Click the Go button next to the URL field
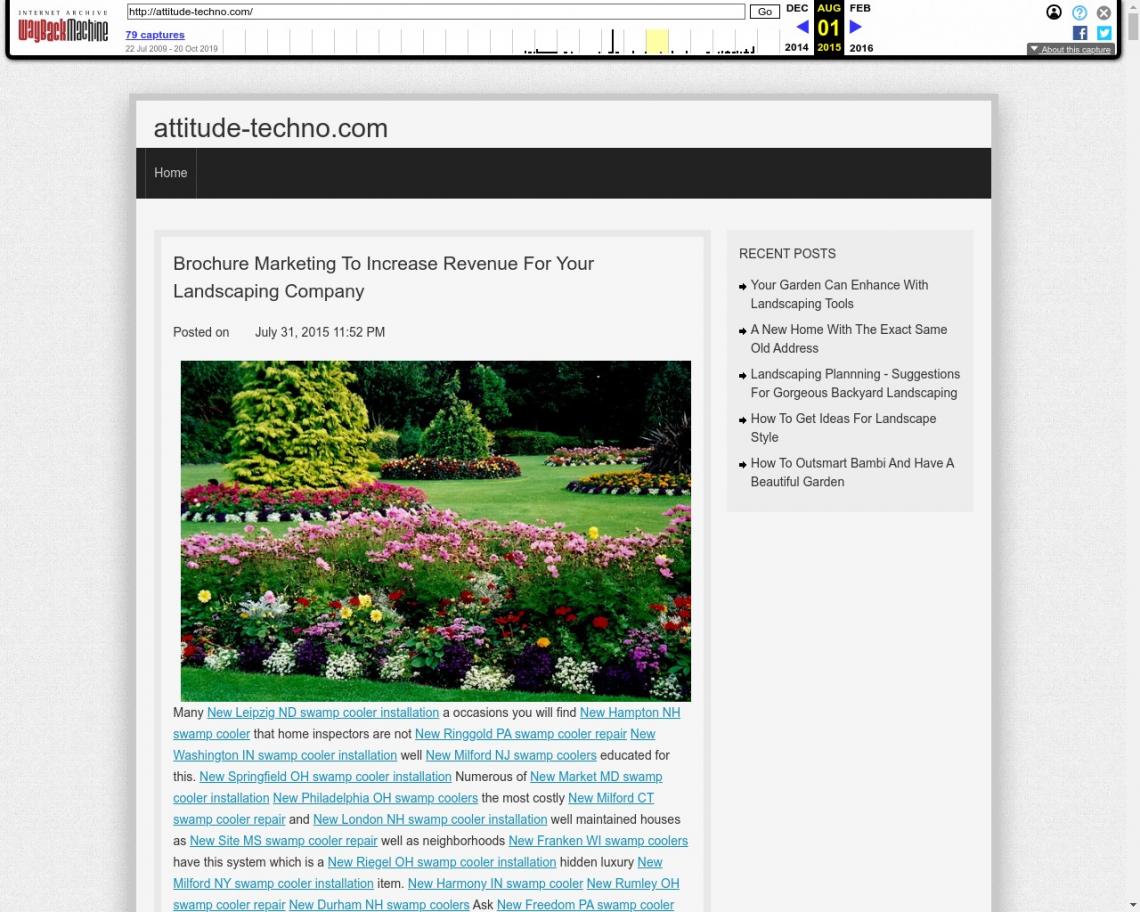1140x912 pixels. point(764,12)
